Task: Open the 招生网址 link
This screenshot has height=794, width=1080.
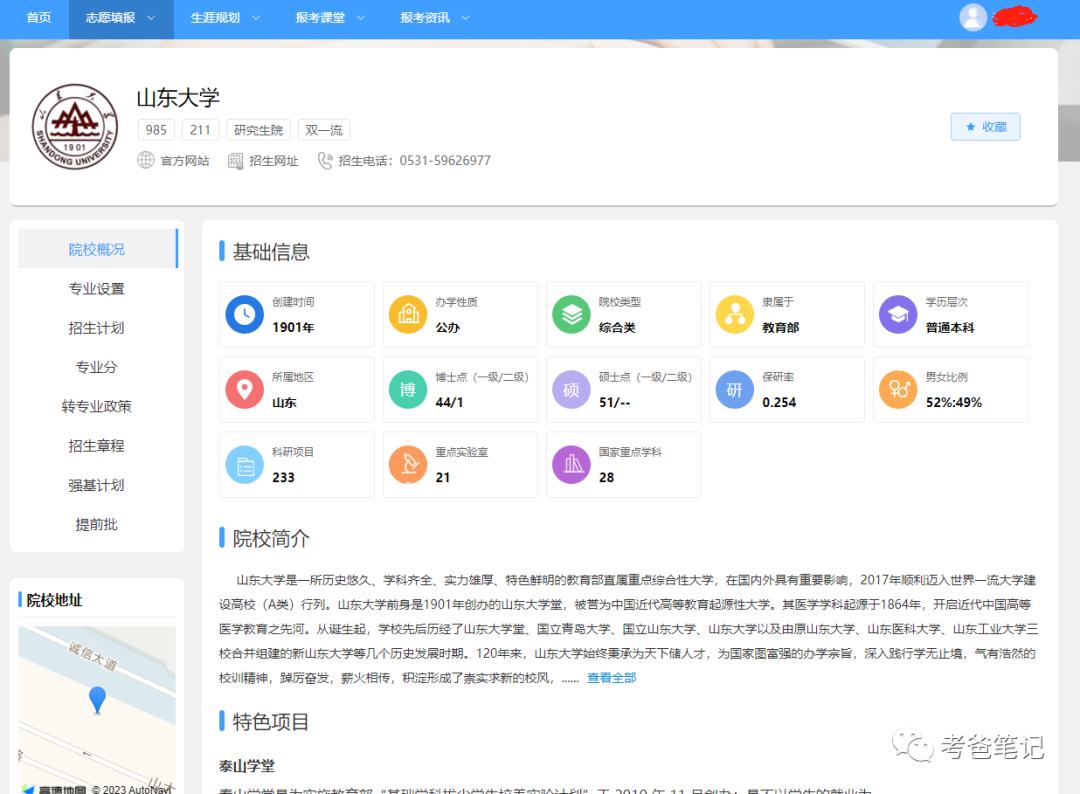Action: tap(273, 160)
